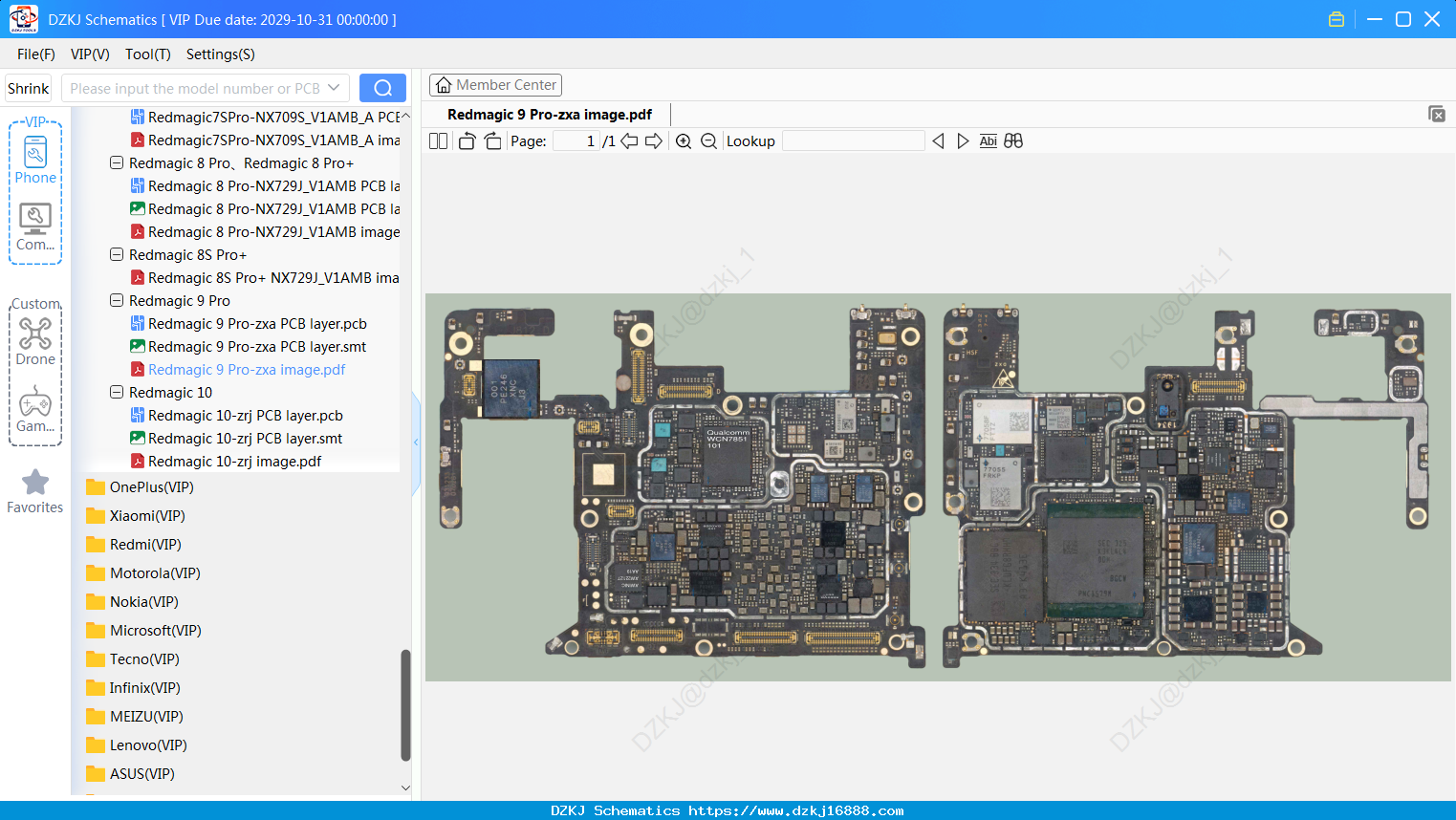Screen dimensions: 1456x820
Task: Collapse the Redmagic 8S Pro+ node
Action: pyautogui.click(x=117, y=255)
